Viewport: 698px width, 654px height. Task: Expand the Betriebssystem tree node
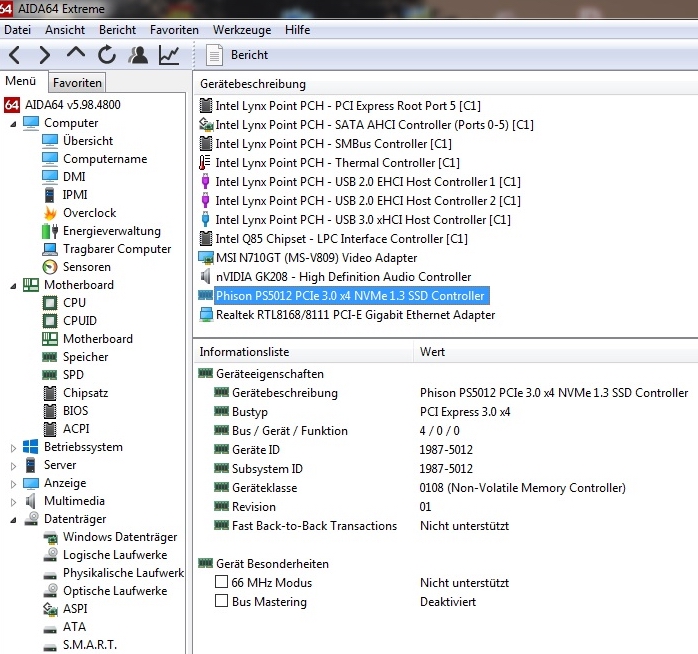pyautogui.click(x=13, y=448)
